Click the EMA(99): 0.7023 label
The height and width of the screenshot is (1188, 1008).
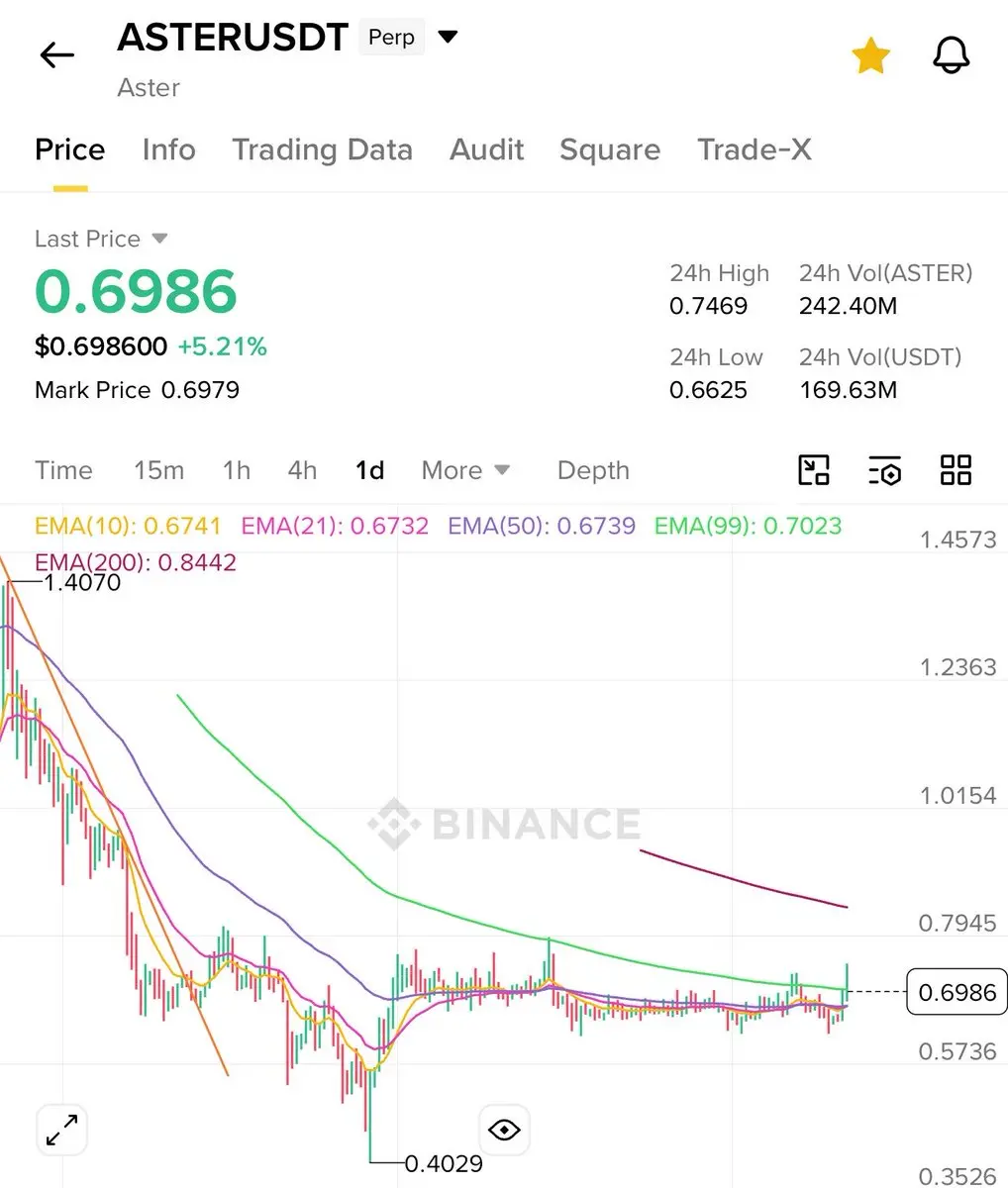748,526
